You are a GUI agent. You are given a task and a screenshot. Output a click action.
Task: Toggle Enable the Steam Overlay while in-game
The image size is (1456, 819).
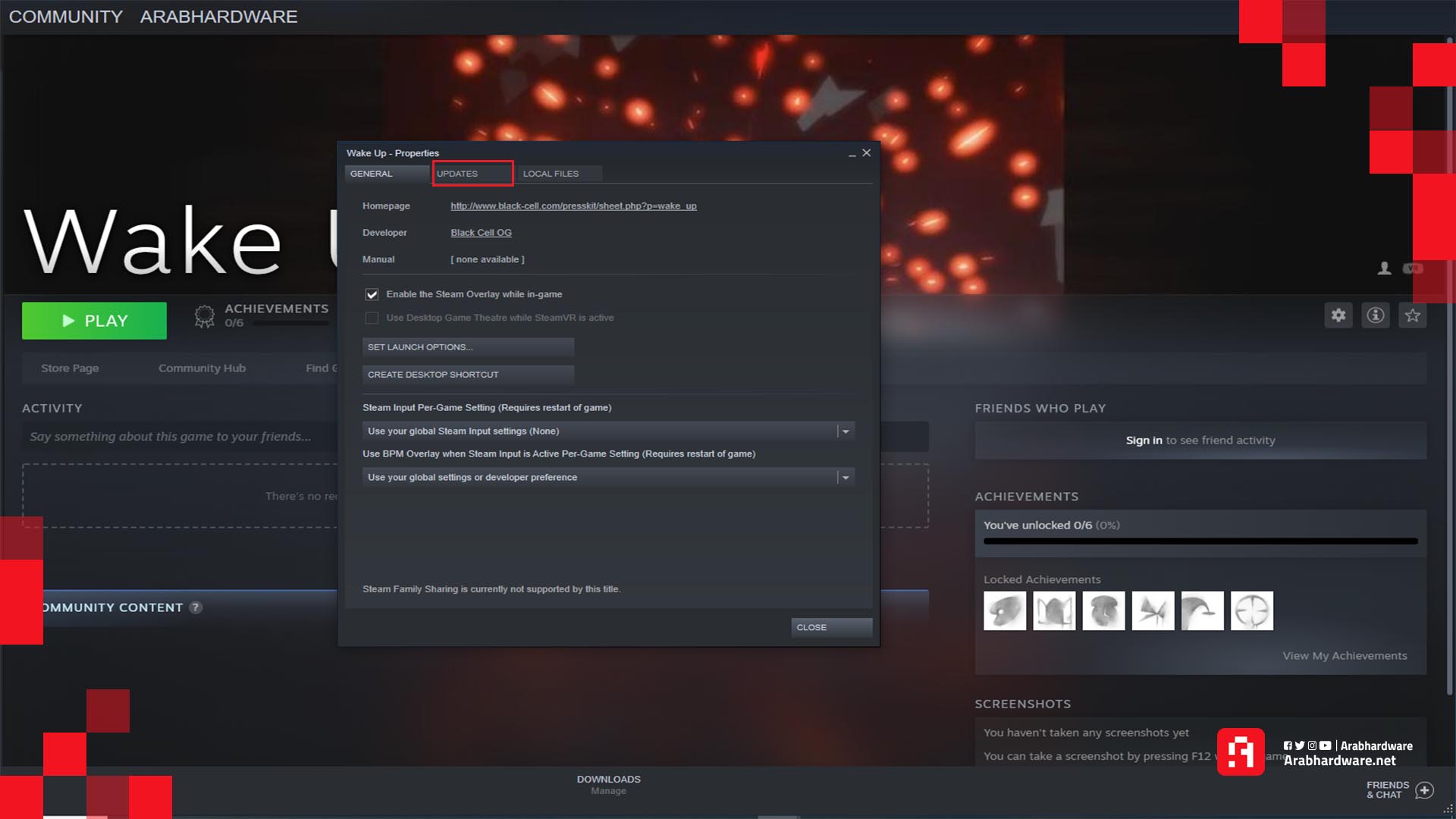[x=372, y=294]
